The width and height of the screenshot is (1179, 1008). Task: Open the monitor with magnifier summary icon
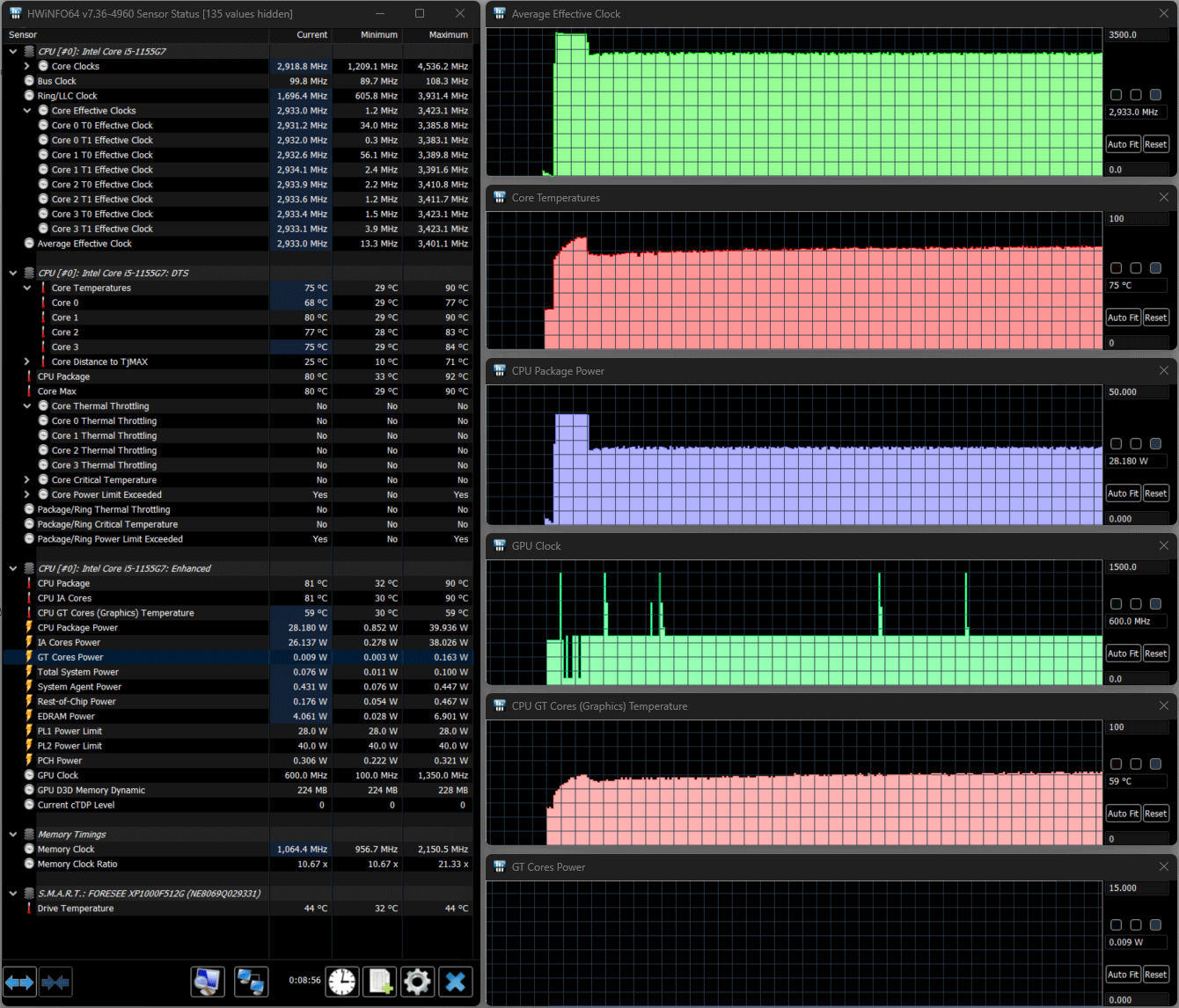pos(208,982)
